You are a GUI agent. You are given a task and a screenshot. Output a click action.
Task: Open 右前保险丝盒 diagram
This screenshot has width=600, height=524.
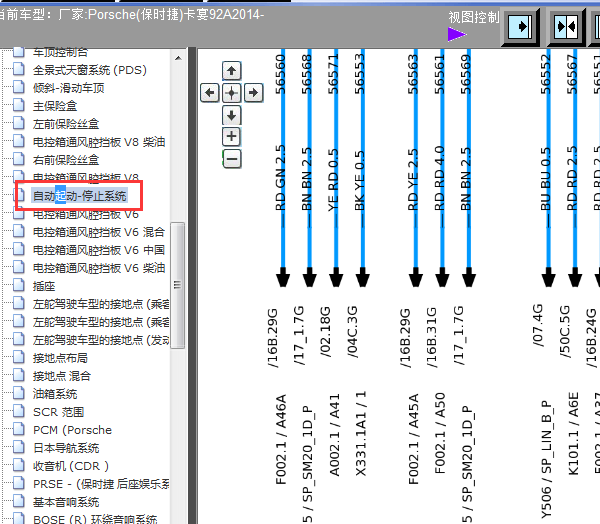coord(66,160)
